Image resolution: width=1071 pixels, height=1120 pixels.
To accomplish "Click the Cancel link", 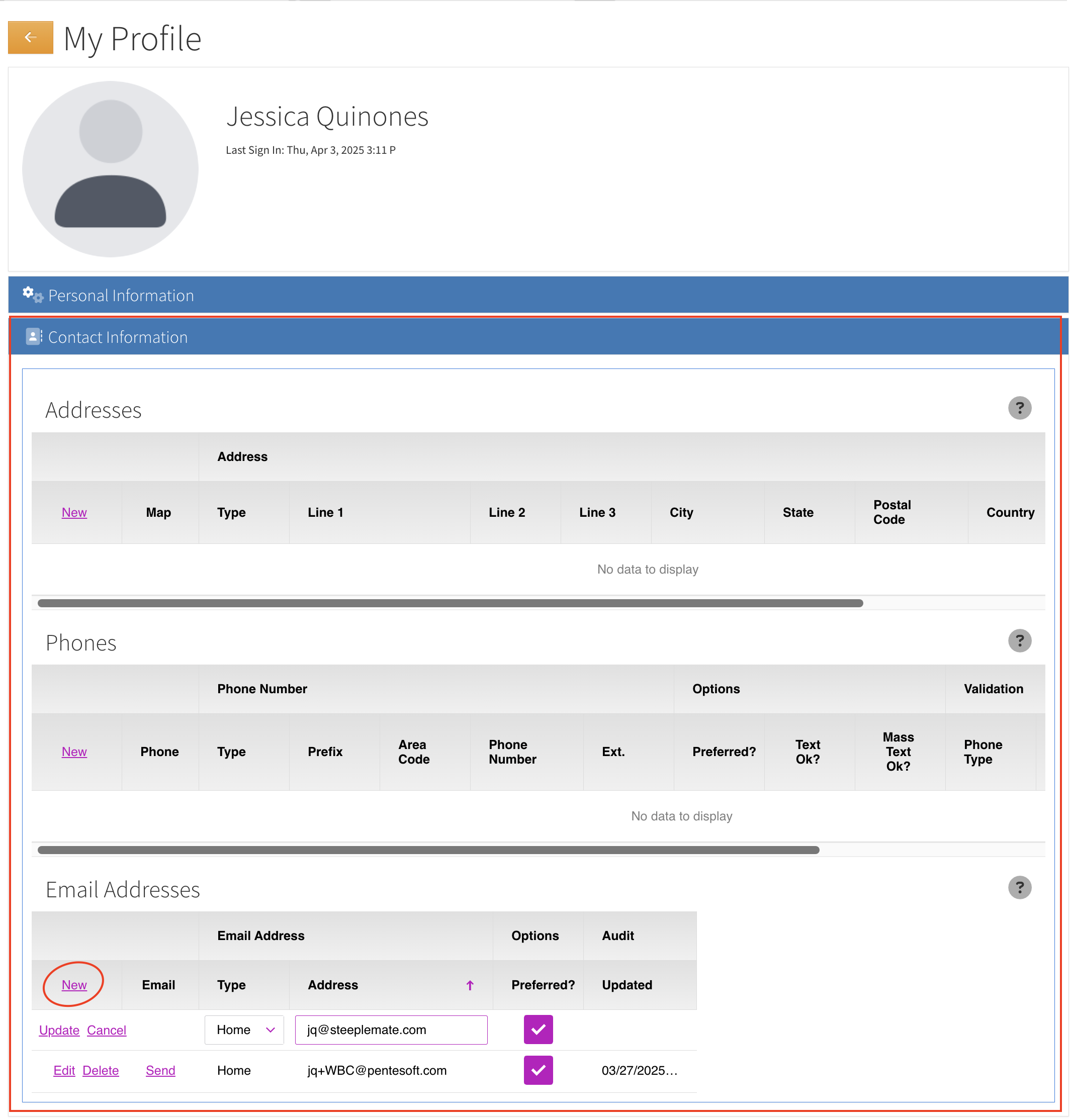I will click(x=107, y=1031).
